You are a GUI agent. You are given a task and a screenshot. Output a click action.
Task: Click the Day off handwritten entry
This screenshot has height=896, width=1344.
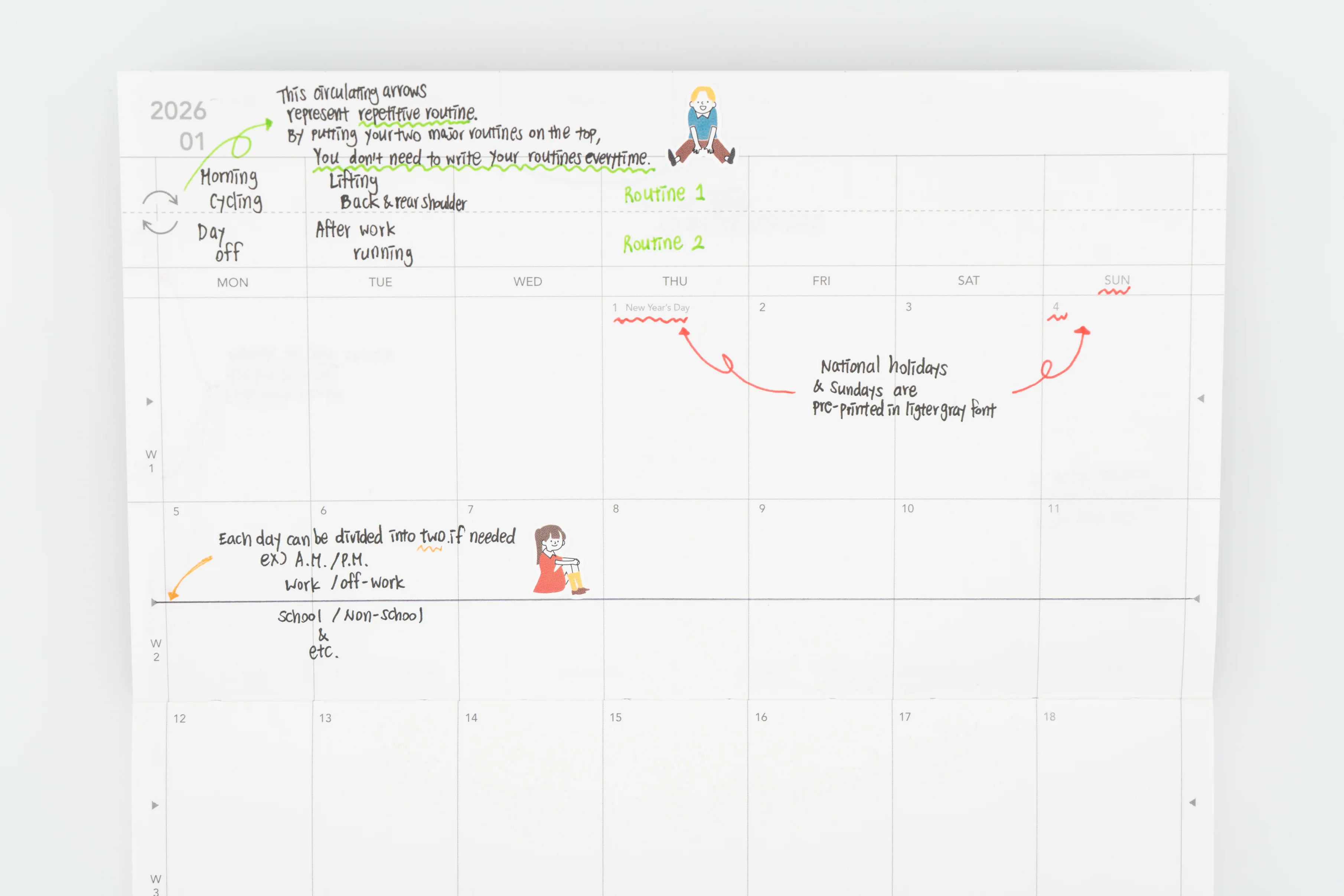click(220, 243)
